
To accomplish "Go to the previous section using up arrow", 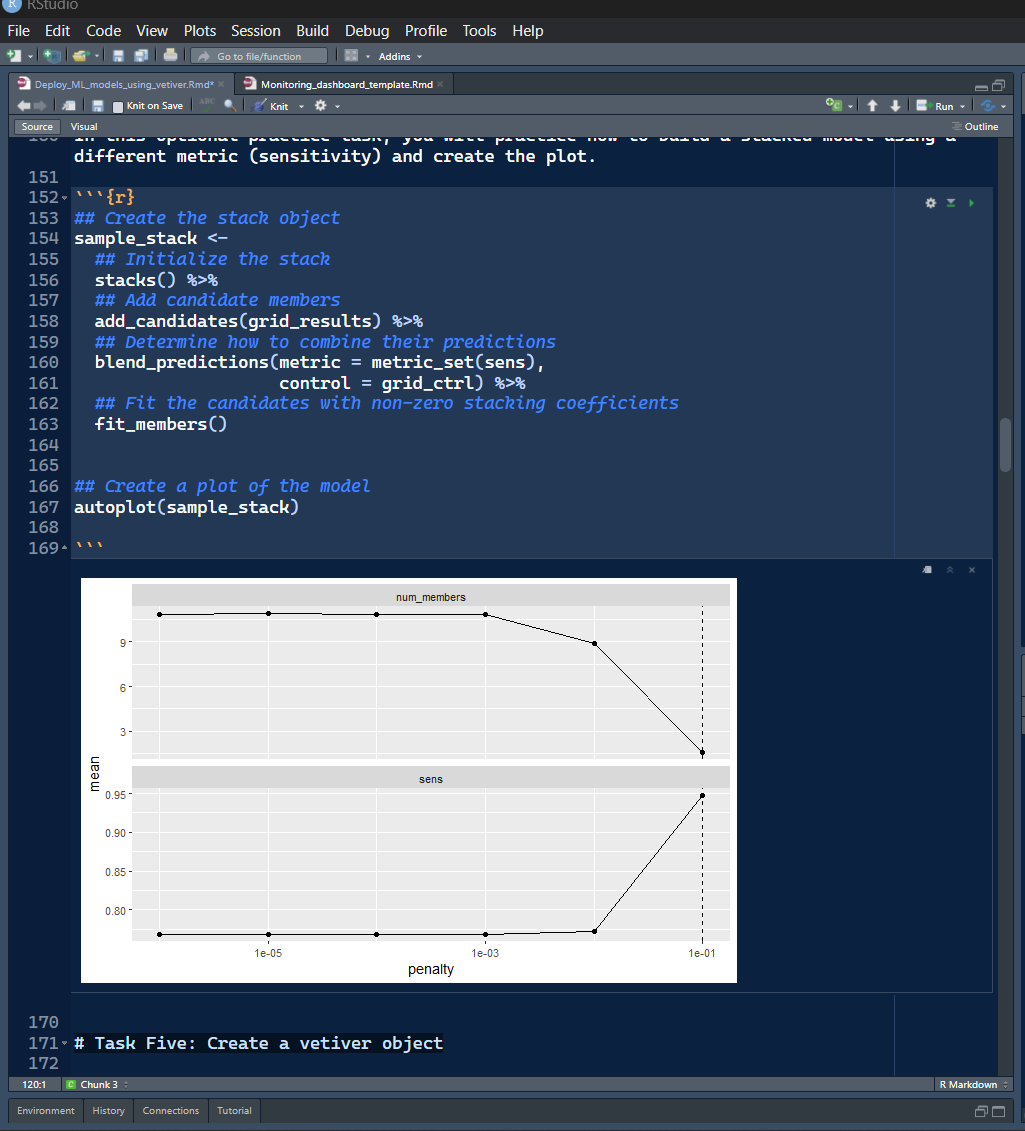I will click(x=872, y=106).
